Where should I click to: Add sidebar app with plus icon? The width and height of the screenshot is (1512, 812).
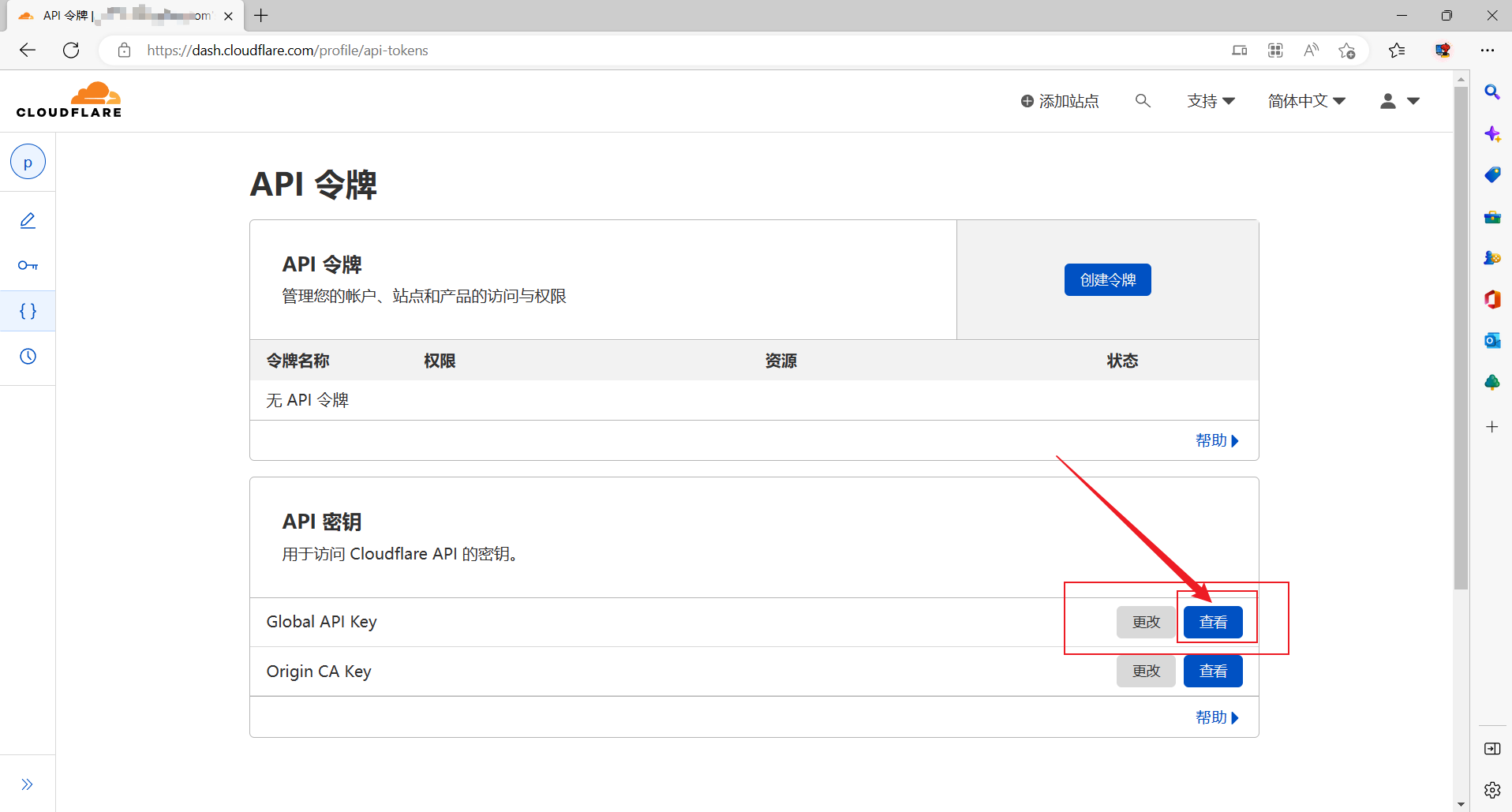pos(1491,427)
